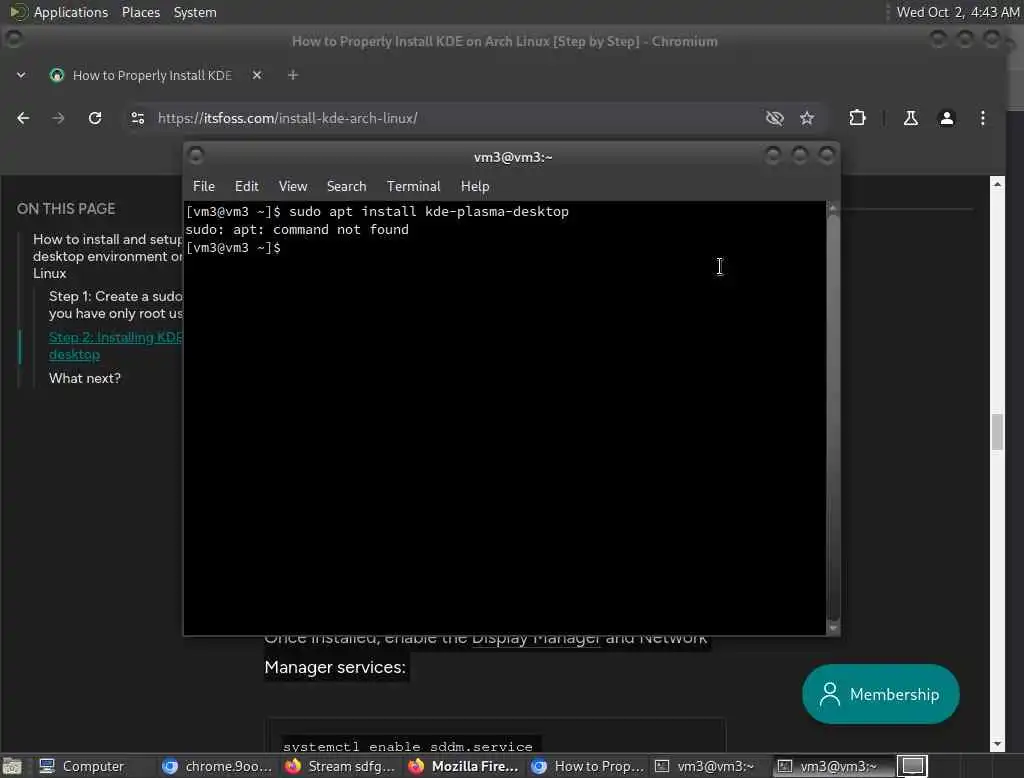Open terminal File menu
This screenshot has height=778, width=1024.
(x=204, y=186)
